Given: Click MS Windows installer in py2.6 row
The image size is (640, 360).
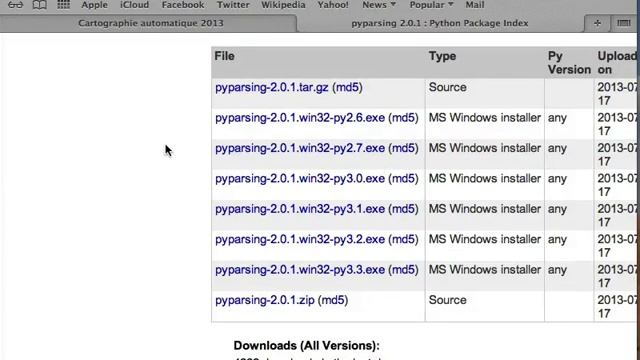Looking at the screenshot, I should tap(484, 118).
